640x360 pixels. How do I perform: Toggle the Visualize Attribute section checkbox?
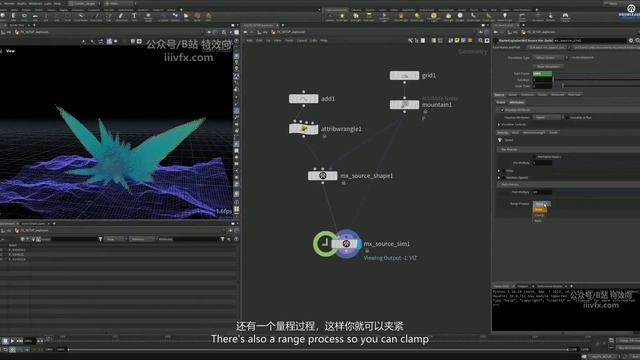point(503,110)
